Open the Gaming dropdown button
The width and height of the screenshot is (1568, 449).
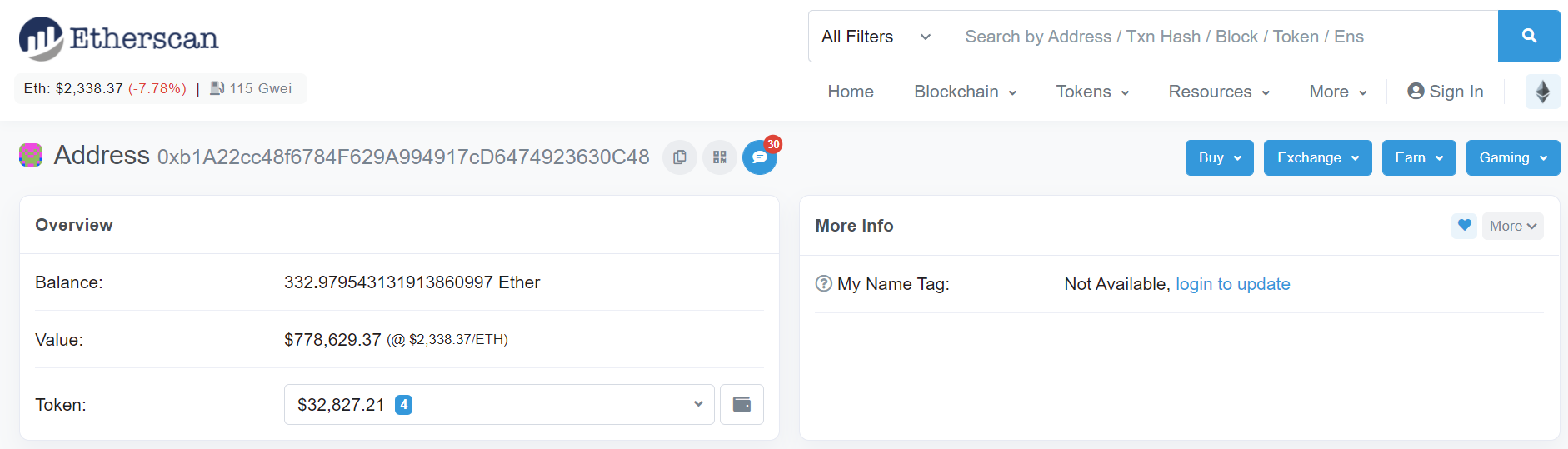pyautogui.click(x=1512, y=158)
